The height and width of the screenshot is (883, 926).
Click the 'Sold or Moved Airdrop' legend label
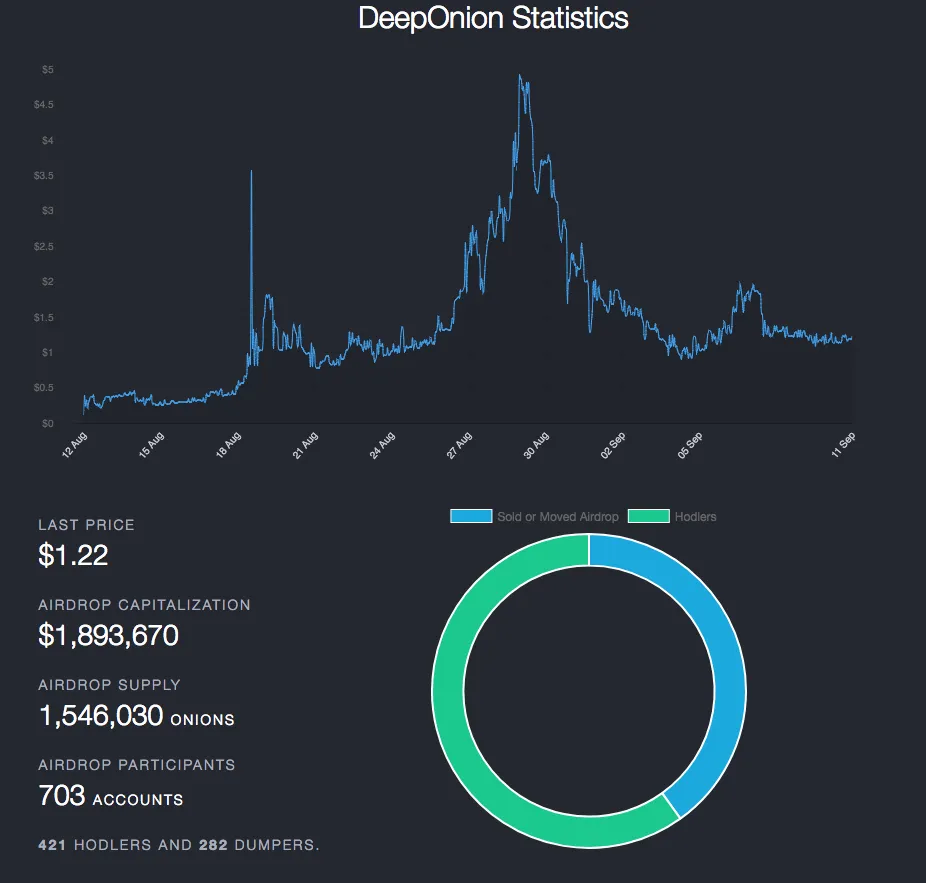coord(557,517)
